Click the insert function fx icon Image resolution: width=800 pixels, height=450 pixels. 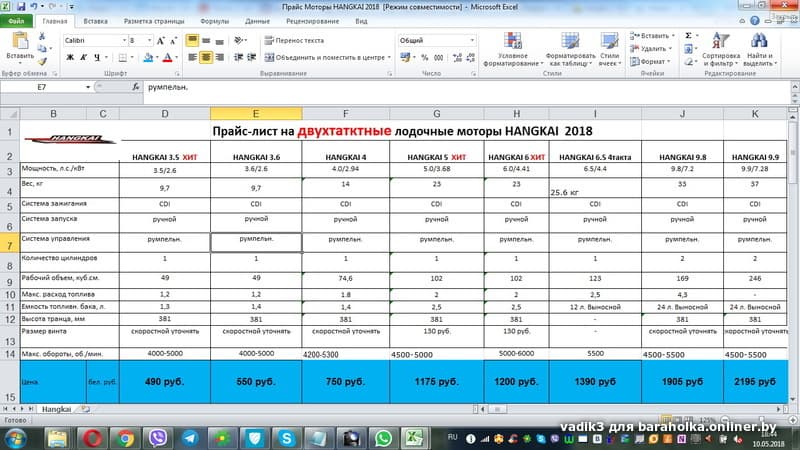tap(135, 87)
